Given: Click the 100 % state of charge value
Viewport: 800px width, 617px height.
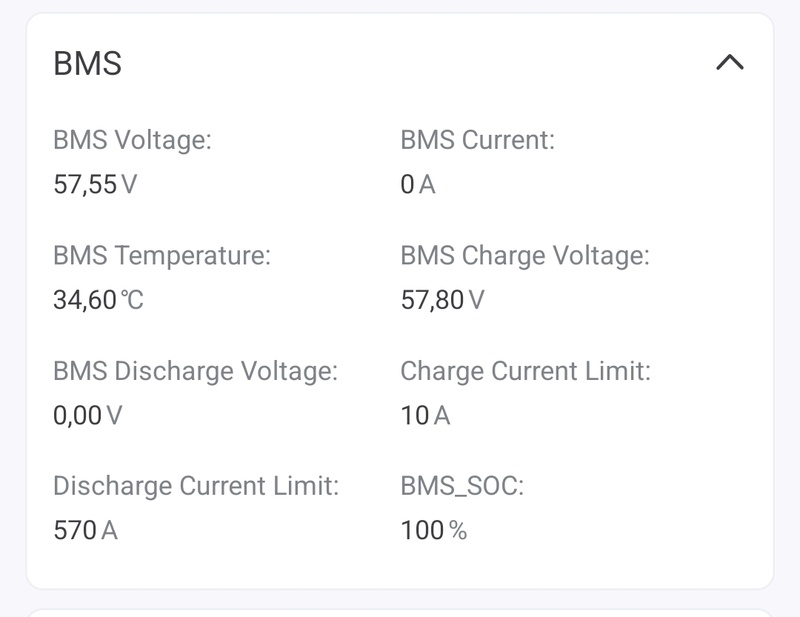Looking at the screenshot, I should tap(433, 530).
